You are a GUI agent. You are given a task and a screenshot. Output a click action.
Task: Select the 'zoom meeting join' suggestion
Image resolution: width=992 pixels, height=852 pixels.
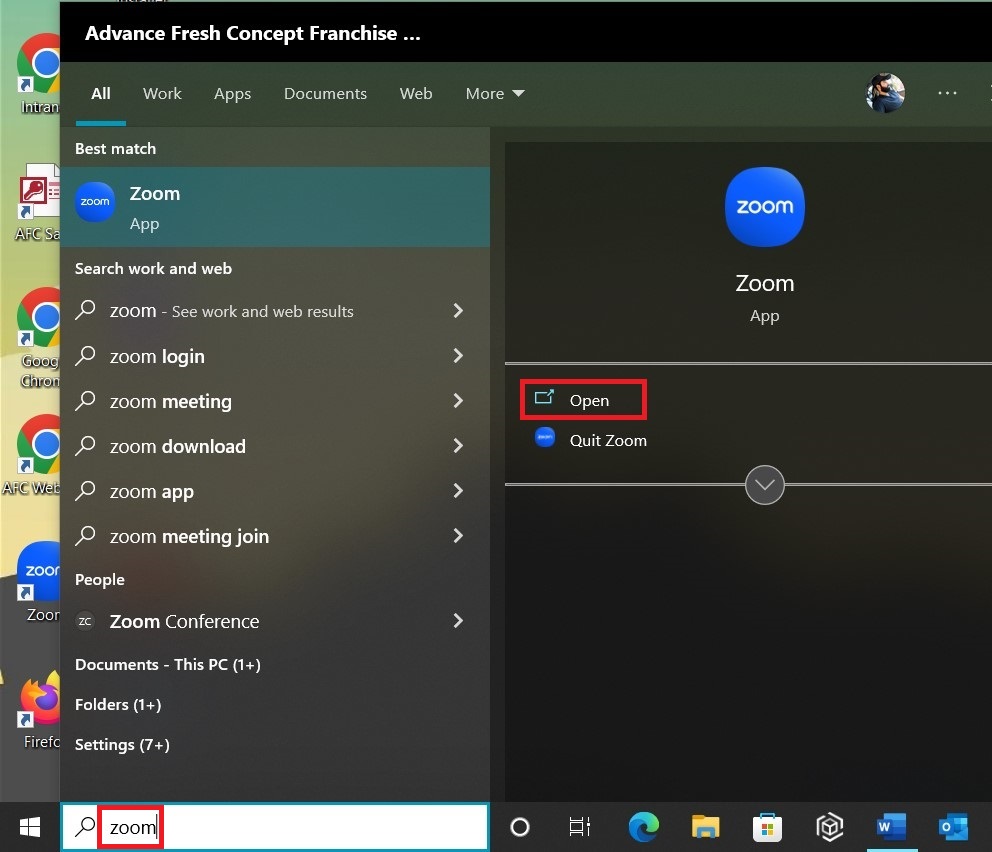click(x=275, y=536)
